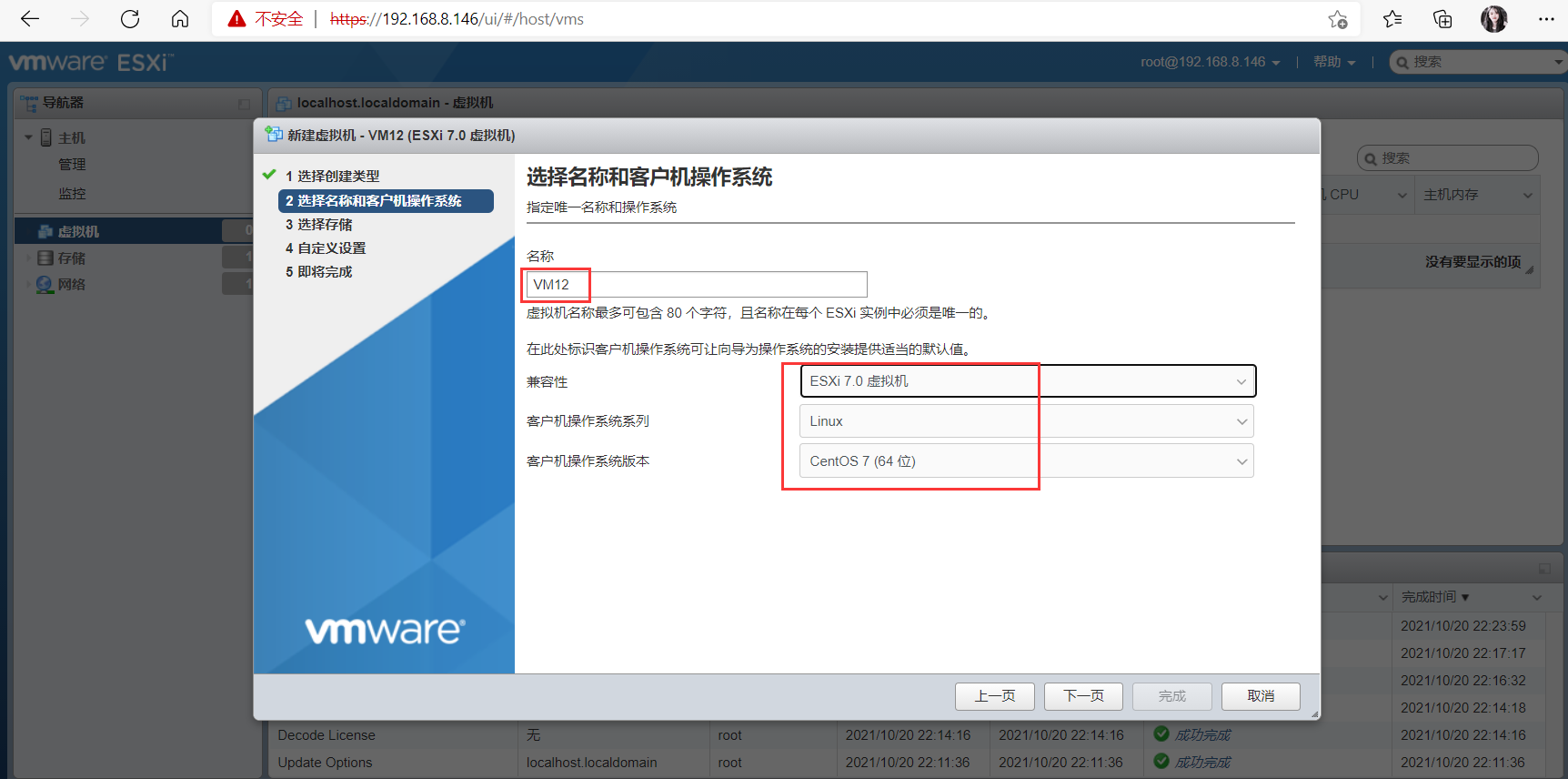
Task: Click the 下一页 button
Action: (x=1083, y=696)
